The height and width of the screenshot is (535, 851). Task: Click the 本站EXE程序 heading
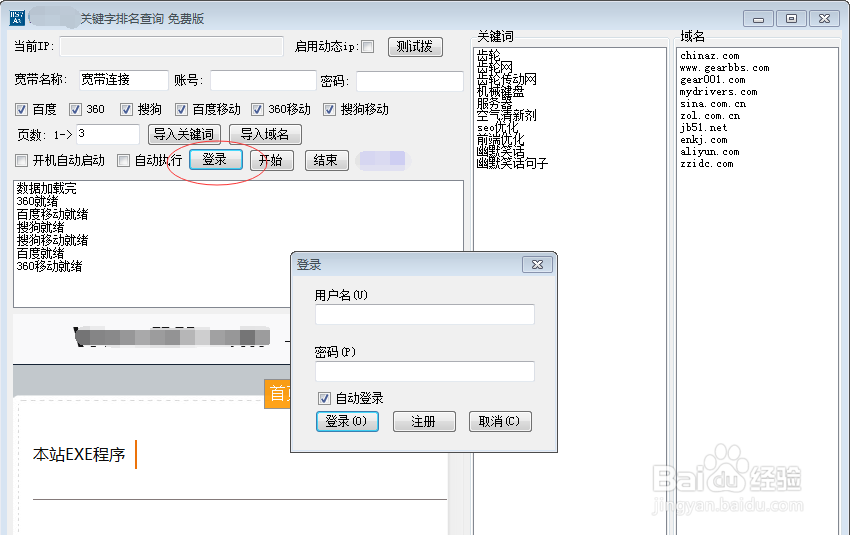click(79, 454)
